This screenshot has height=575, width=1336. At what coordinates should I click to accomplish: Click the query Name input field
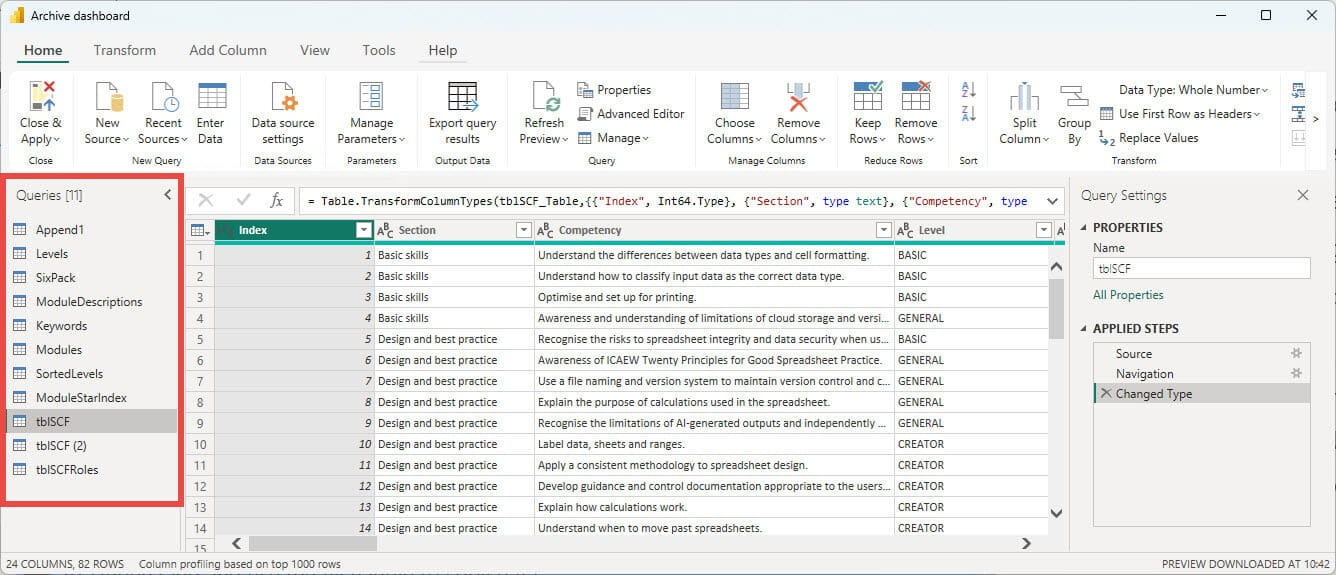[x=1201, y=268]
